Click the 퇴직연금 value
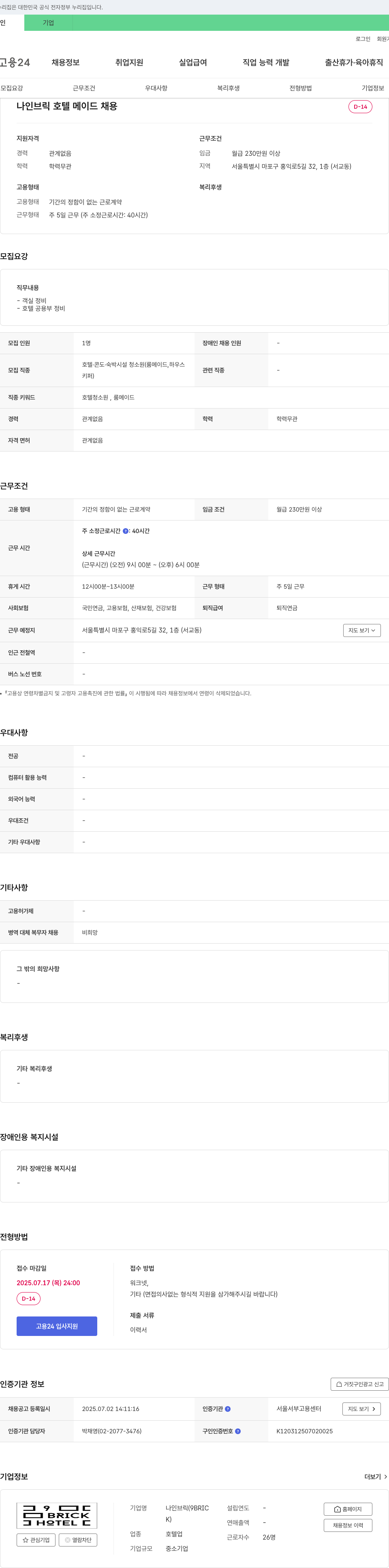This screenshot has height=1568, width=389. tap(287, 608)
